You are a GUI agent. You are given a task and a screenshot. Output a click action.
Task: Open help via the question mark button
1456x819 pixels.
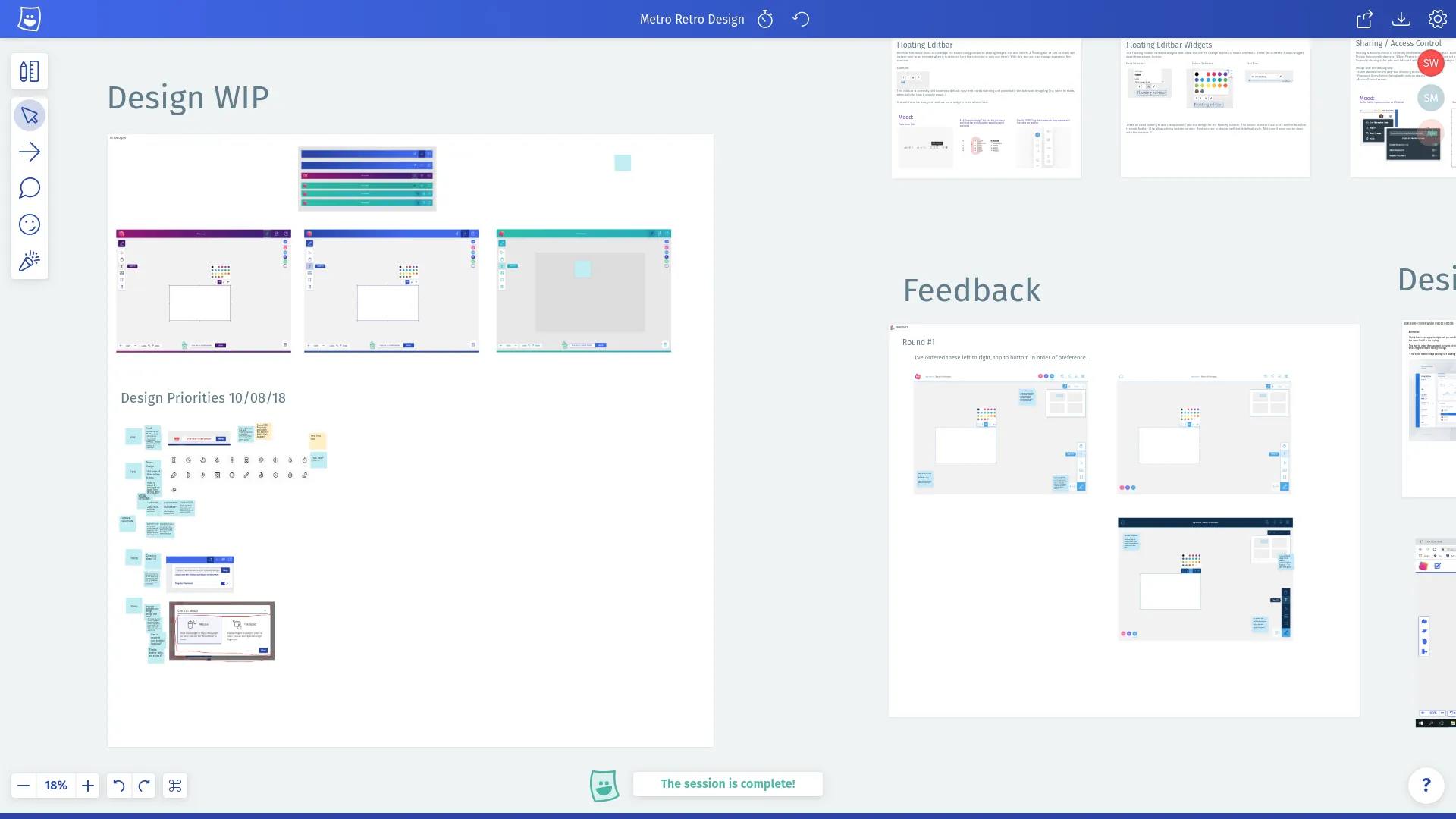coord(1427,786)
